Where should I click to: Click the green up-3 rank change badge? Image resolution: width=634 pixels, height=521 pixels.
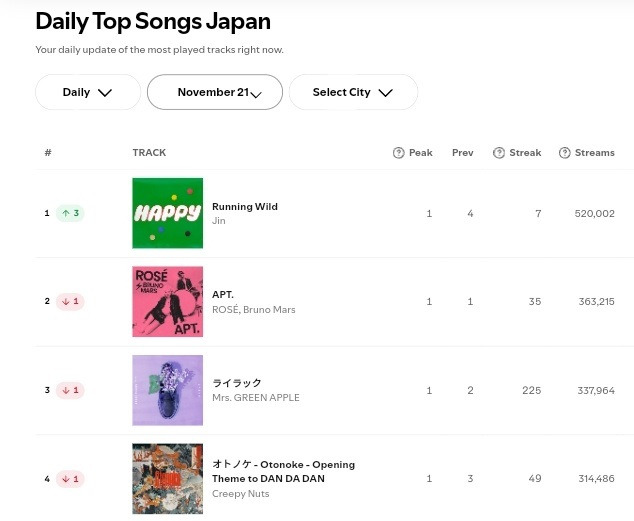tap(70, 213)
